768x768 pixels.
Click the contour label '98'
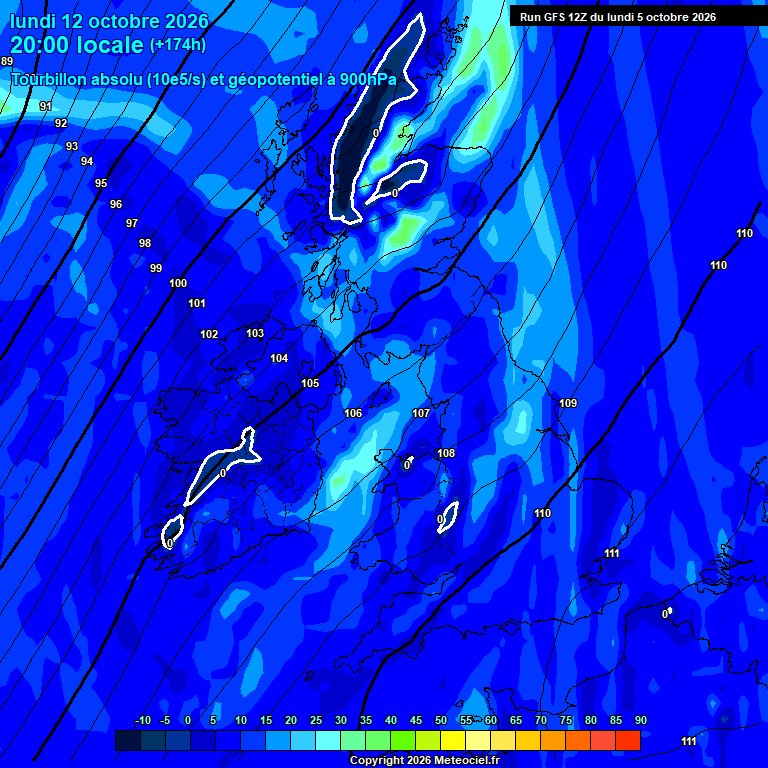coord(145,243)
